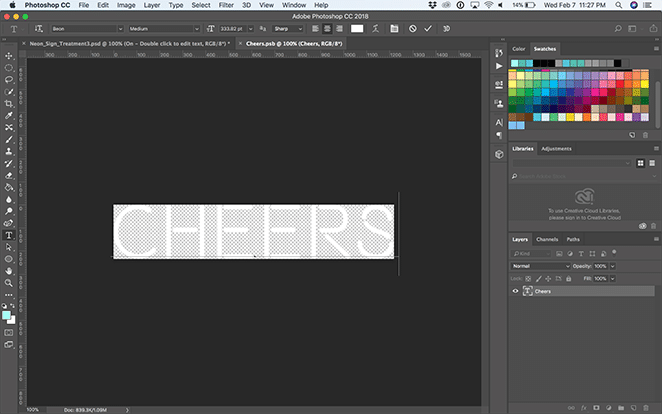The height and width of the screenshot is (414, 662).
Task: Select the Zoom tool in toolbar
Action: click(x=9, y=283)
